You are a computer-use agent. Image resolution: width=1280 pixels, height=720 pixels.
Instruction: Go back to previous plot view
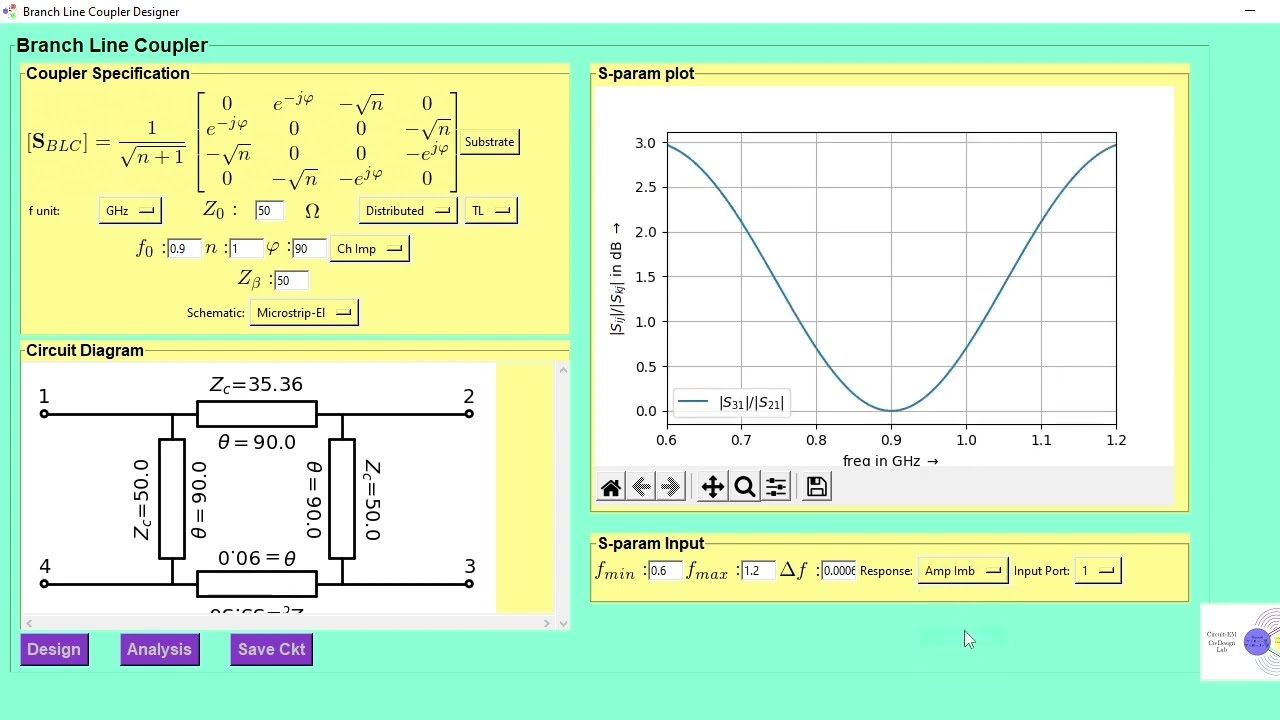click(x=642, y=487)
